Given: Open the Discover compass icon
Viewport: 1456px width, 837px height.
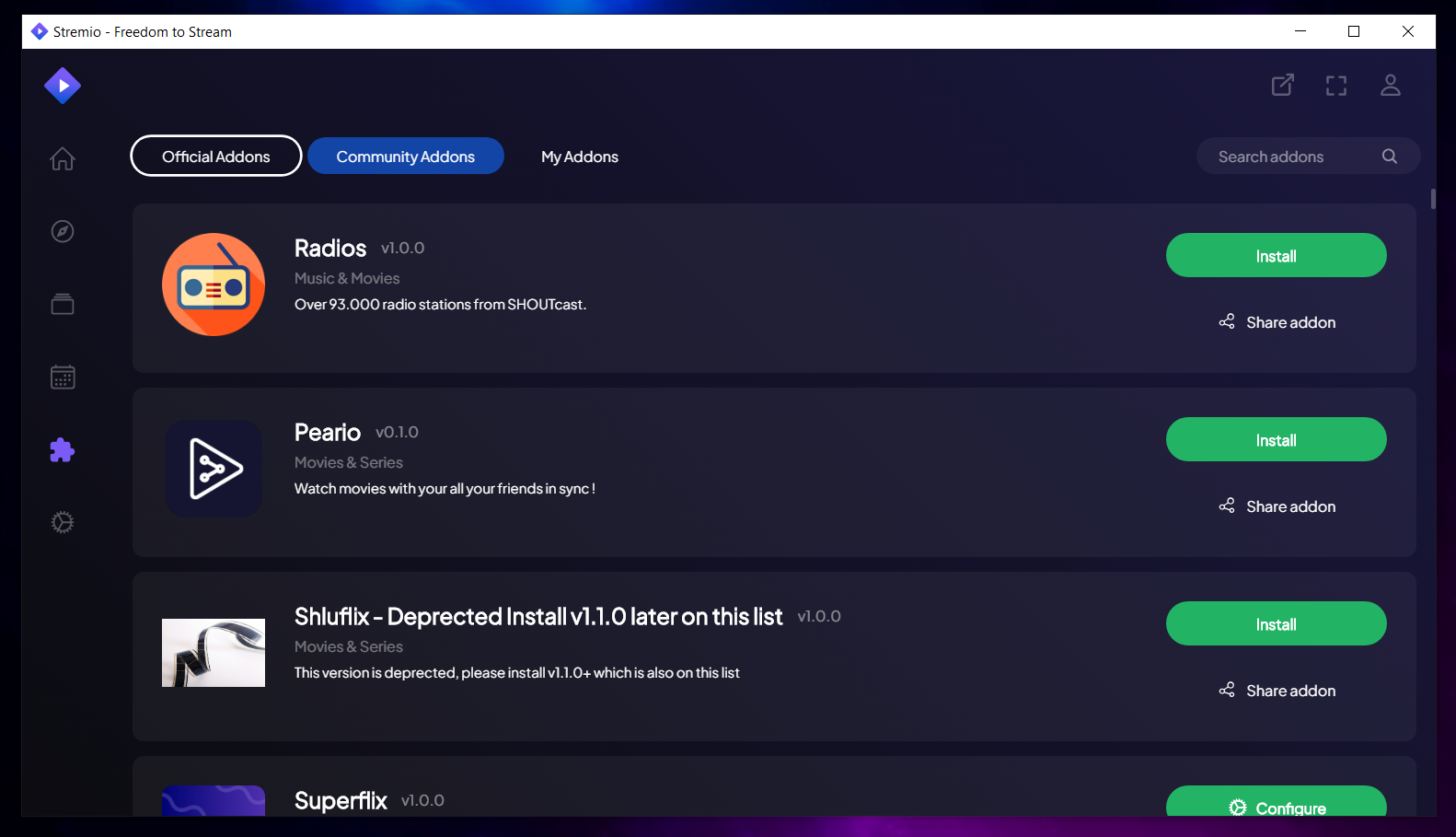Looking at the screenshot, I should pyautogui.click(x=63, y=231).
